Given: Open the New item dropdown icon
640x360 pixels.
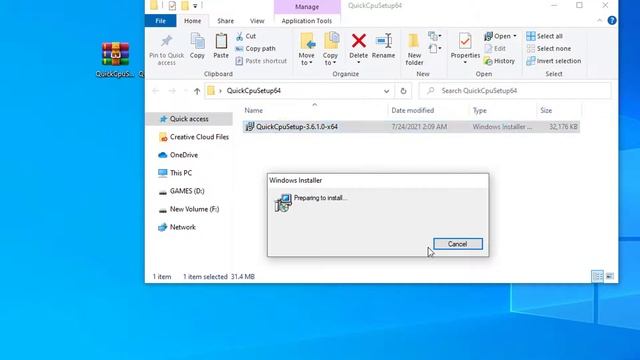Looking at the screenshot, I should pos(435,36).
